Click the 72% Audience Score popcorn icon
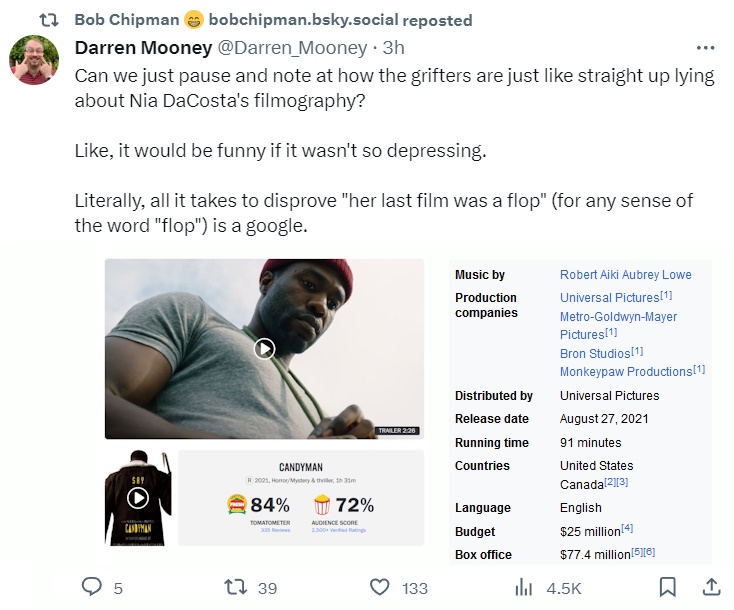 pos(323,505)
